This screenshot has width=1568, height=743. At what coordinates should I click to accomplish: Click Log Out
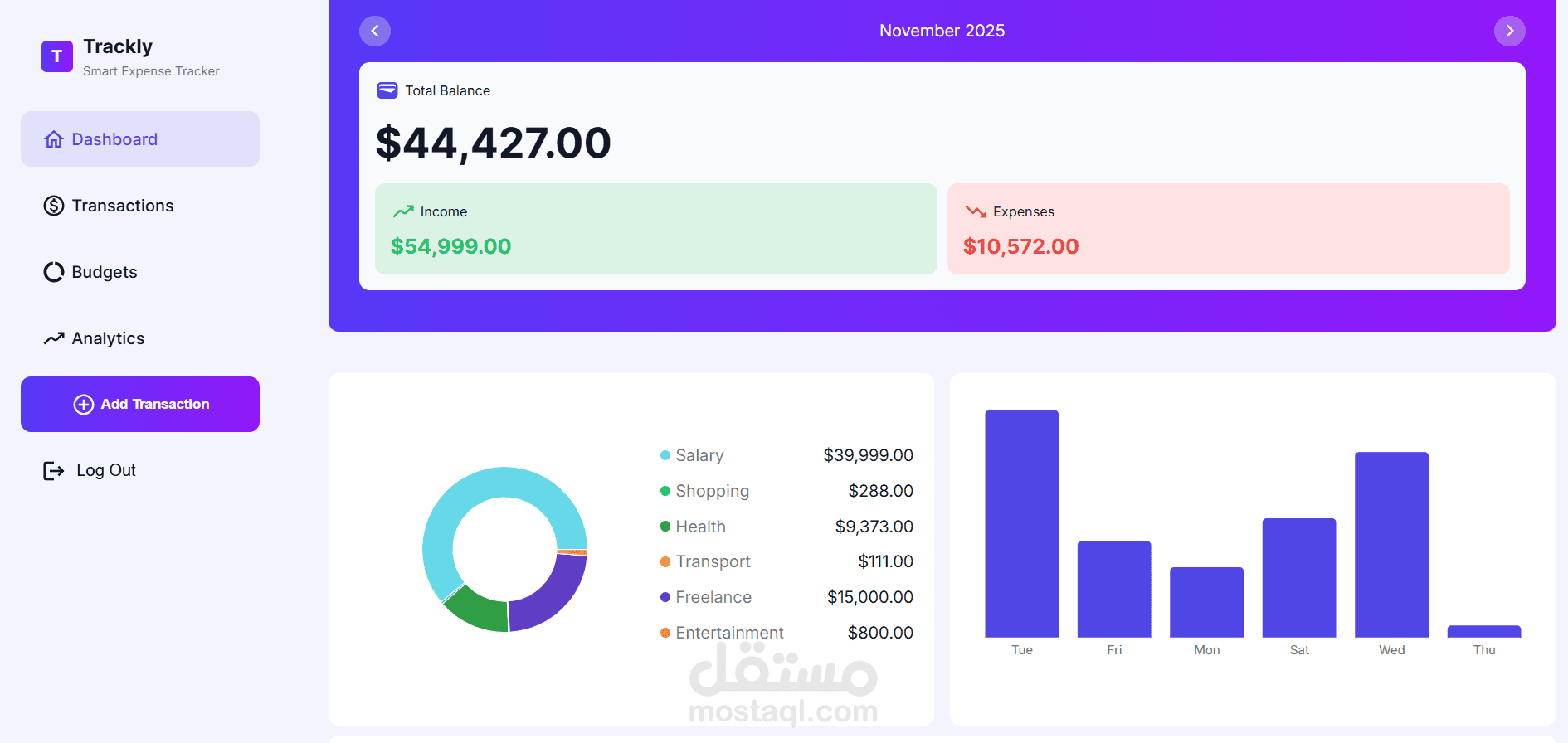90,470
